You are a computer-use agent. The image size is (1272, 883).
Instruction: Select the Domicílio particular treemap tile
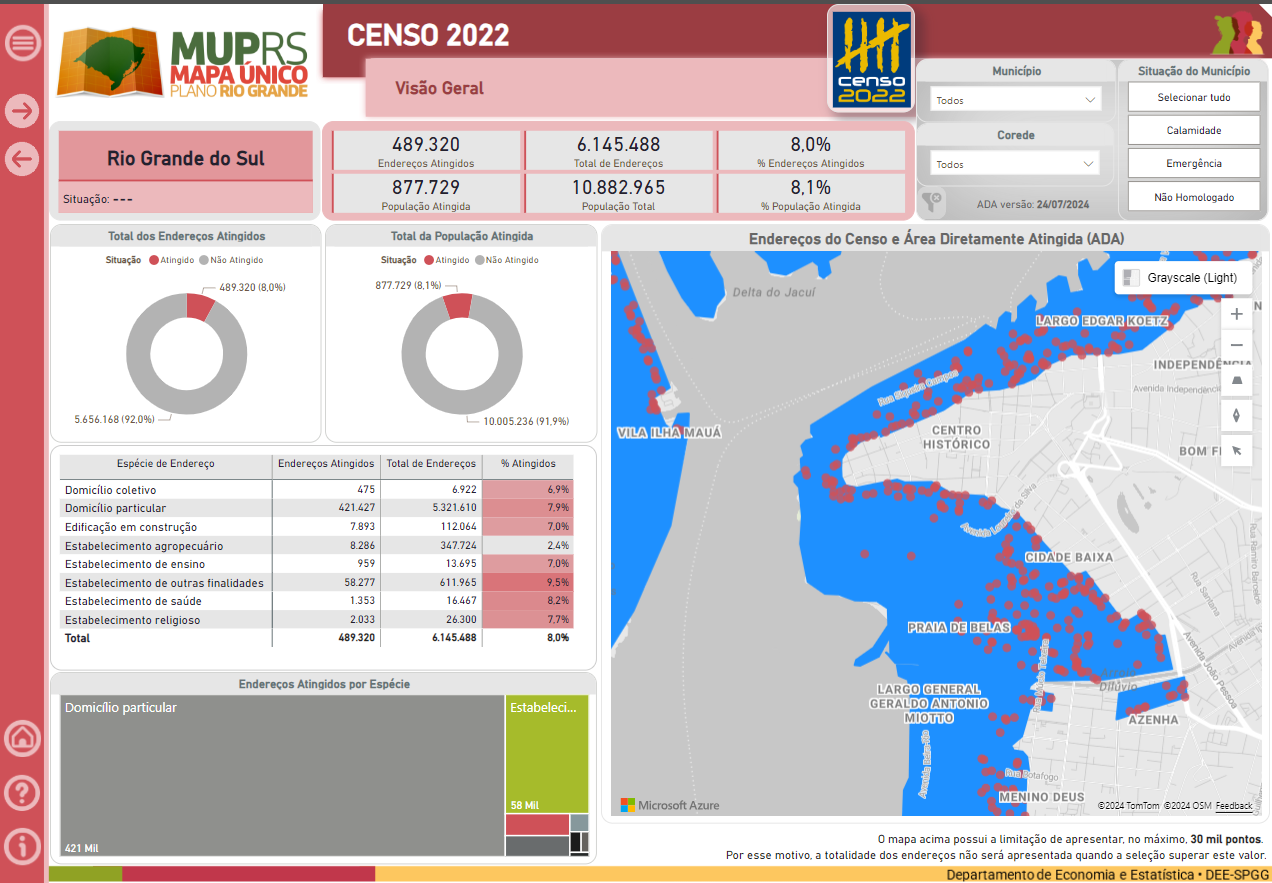coord(281,776)
